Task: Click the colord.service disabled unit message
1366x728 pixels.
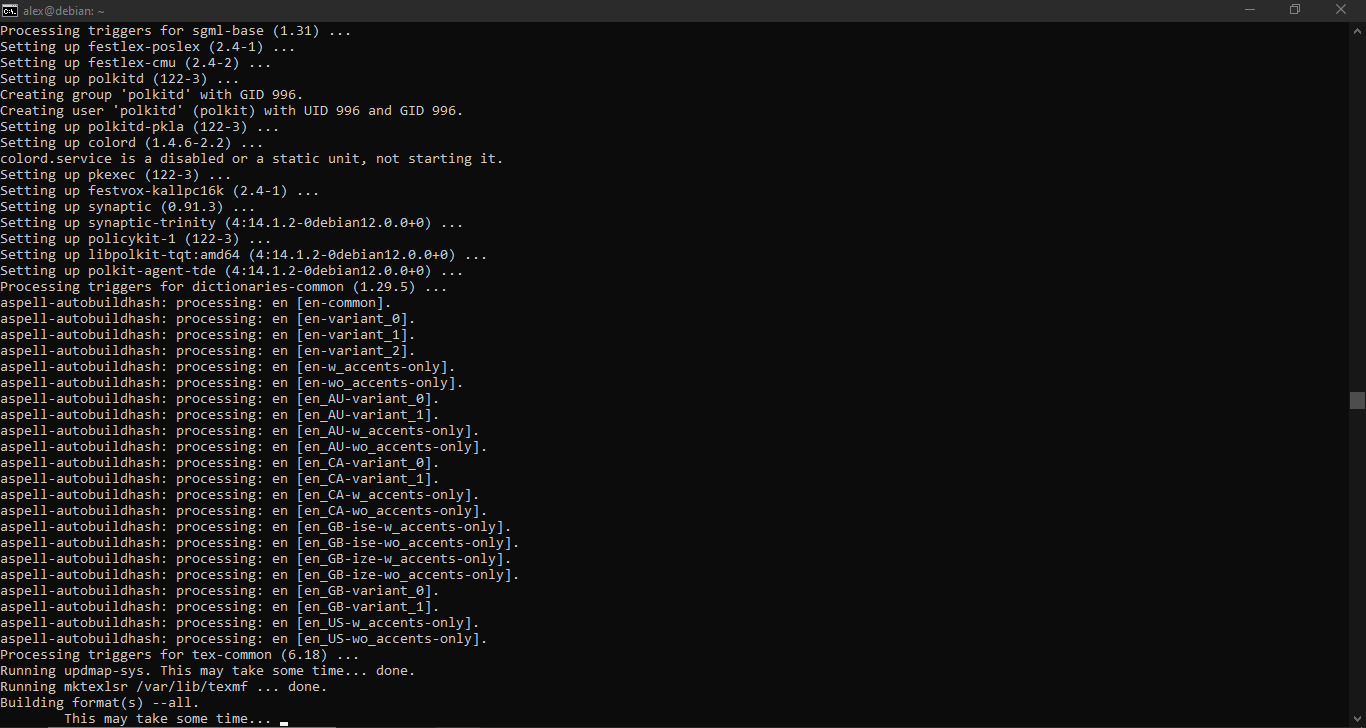Action: pyautogui.click(x=250, y=158)
